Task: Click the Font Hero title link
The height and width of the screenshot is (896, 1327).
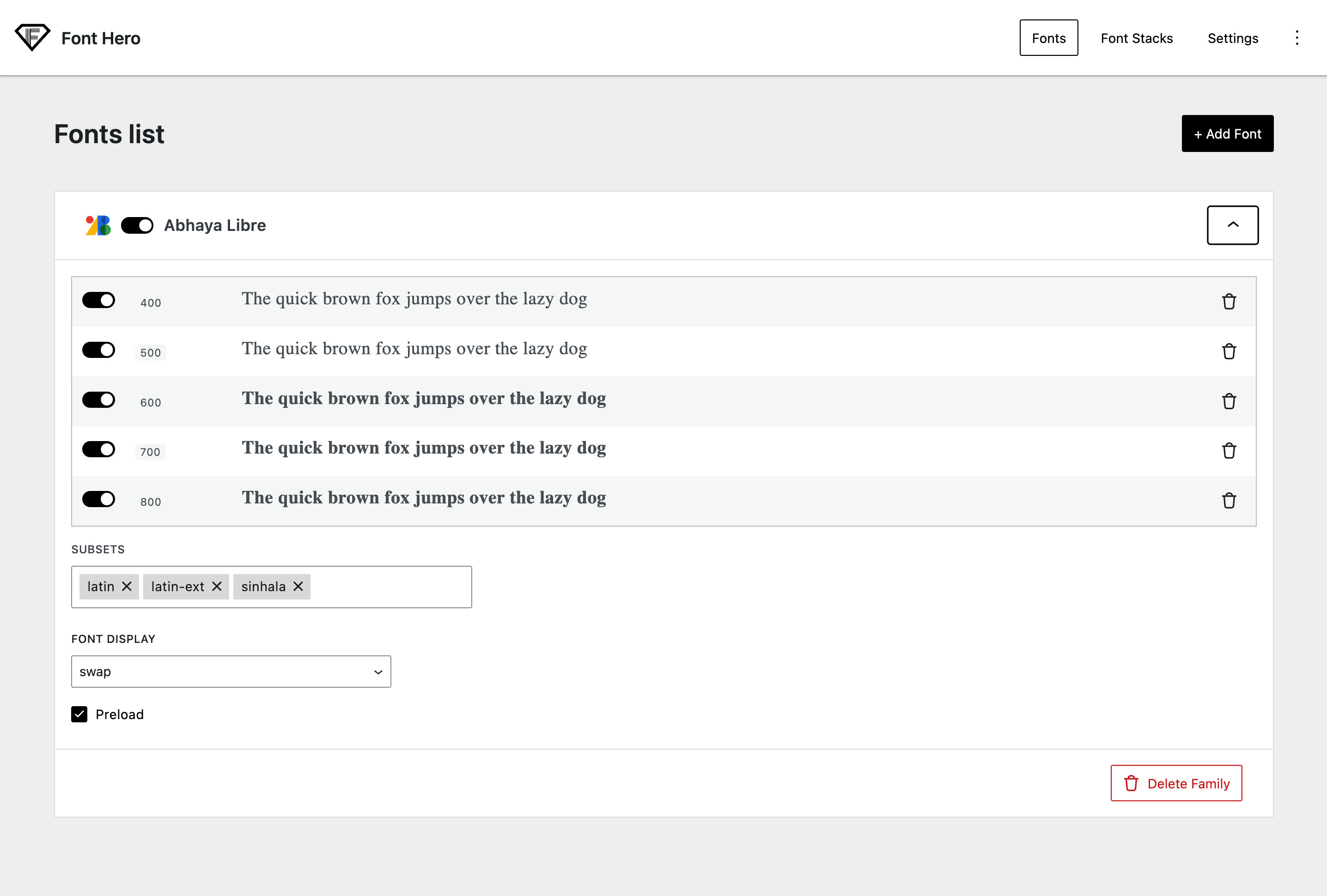Action: pos(101,38)
